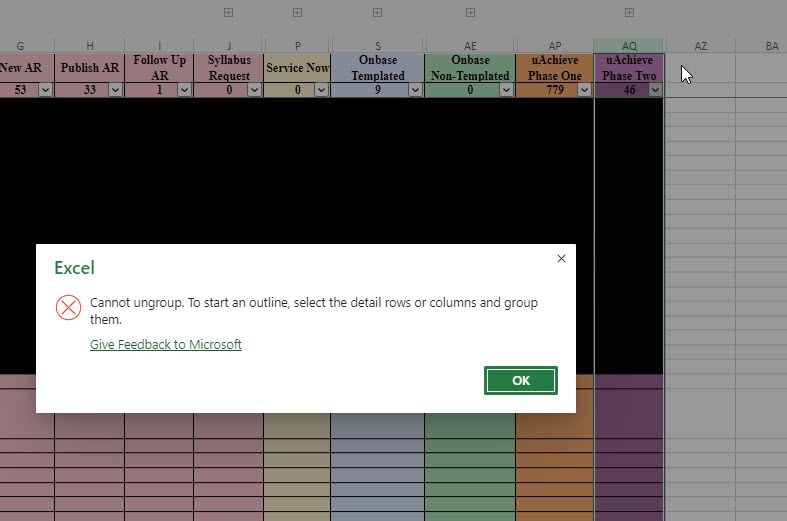Open the Publish AR filter dropdown
This screenshot has height=521, width=787.
[115, 90]
